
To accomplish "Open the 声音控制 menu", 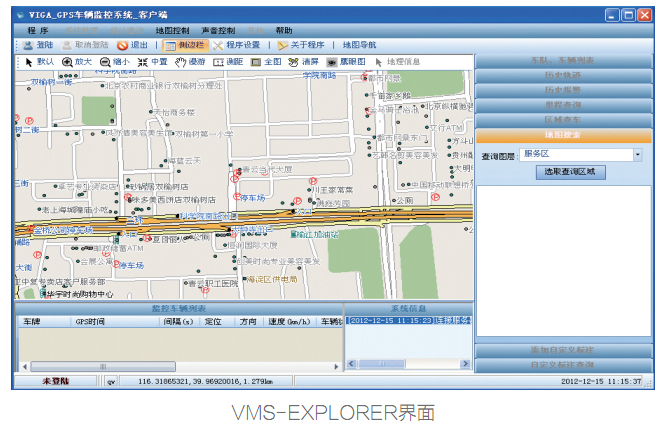I will point(218,30).
